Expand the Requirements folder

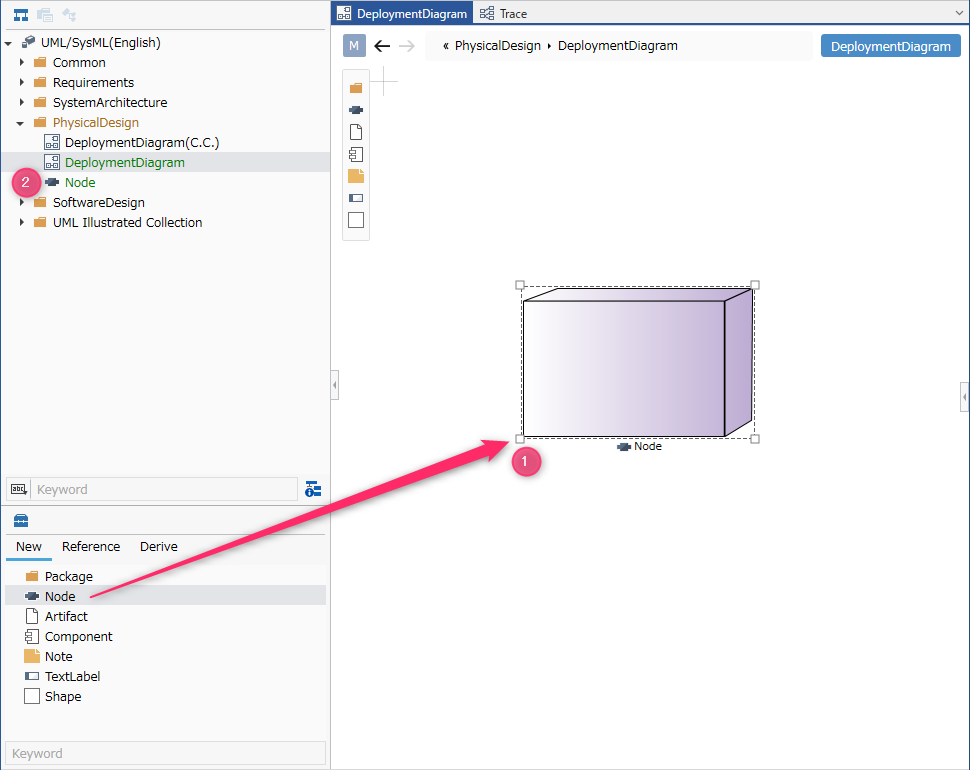[22, 82]
